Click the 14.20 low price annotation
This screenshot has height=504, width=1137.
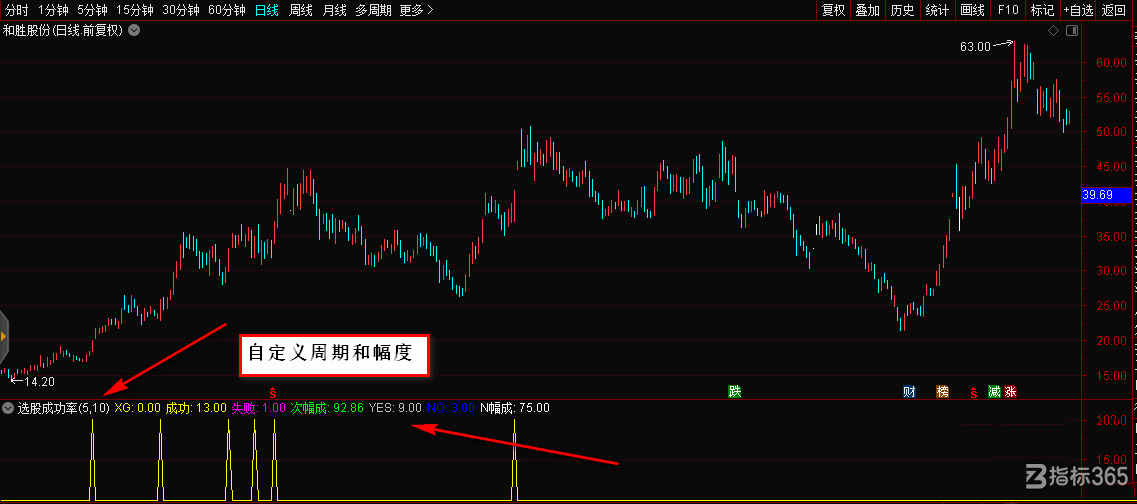coord(39,381)
